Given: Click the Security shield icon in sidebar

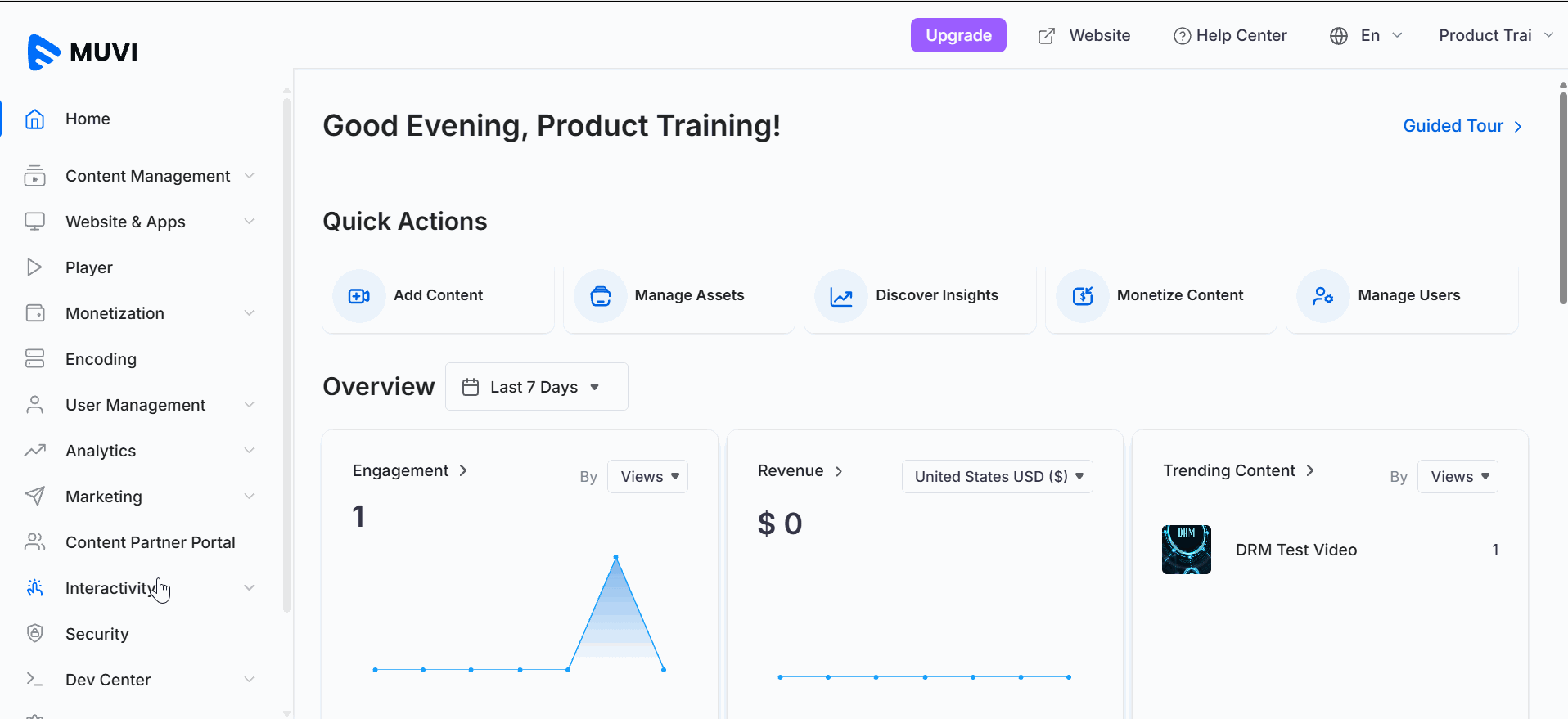Looking at the screenshot, I should [x=34, y=633].
